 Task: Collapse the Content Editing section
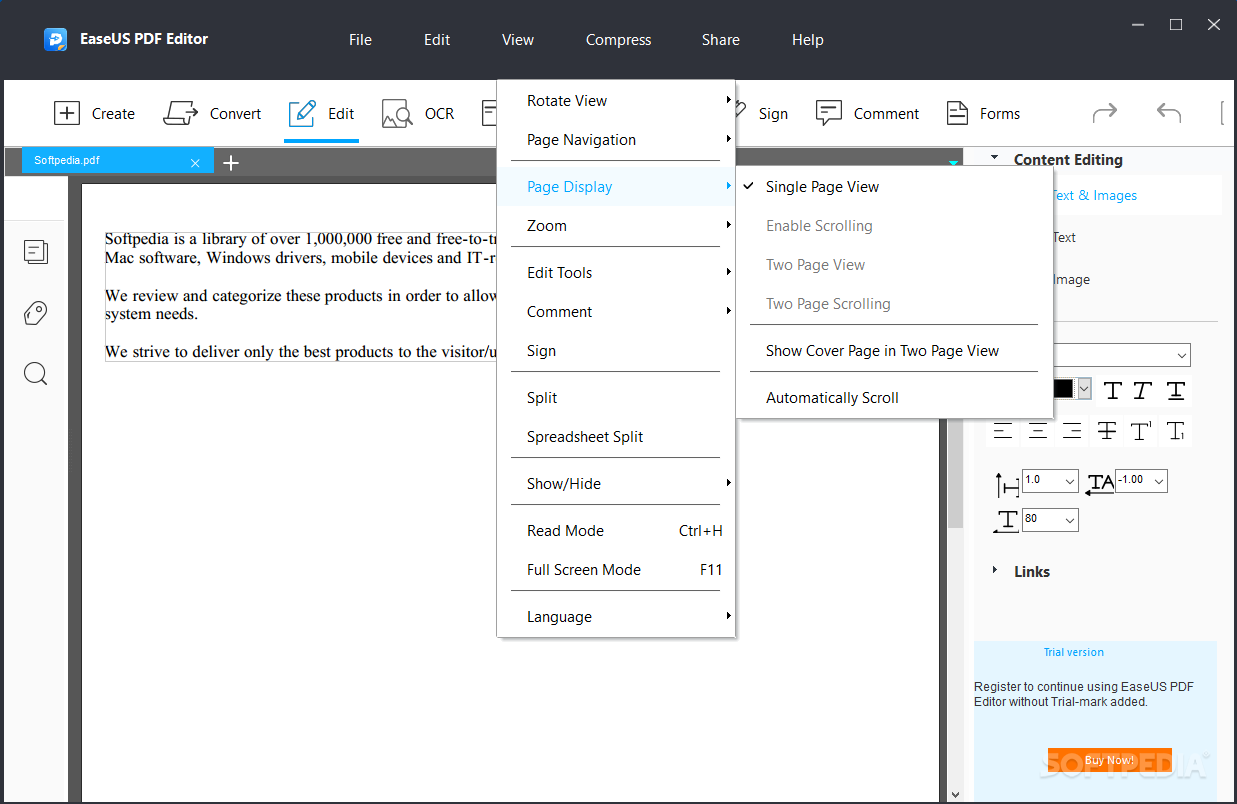pos(994,158)
